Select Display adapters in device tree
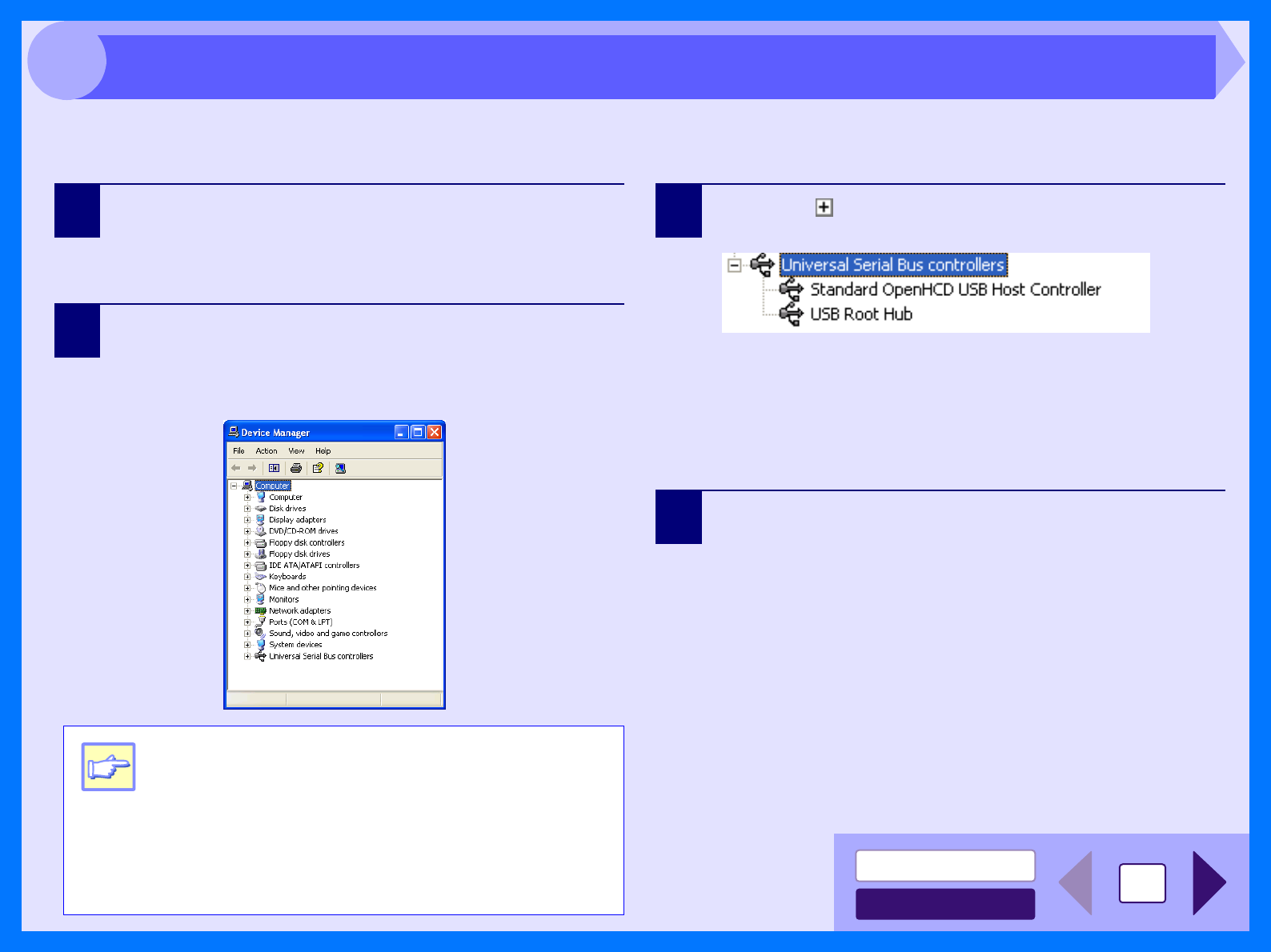1271x952 pixels. pyautogui.click(x=297, y=519)
